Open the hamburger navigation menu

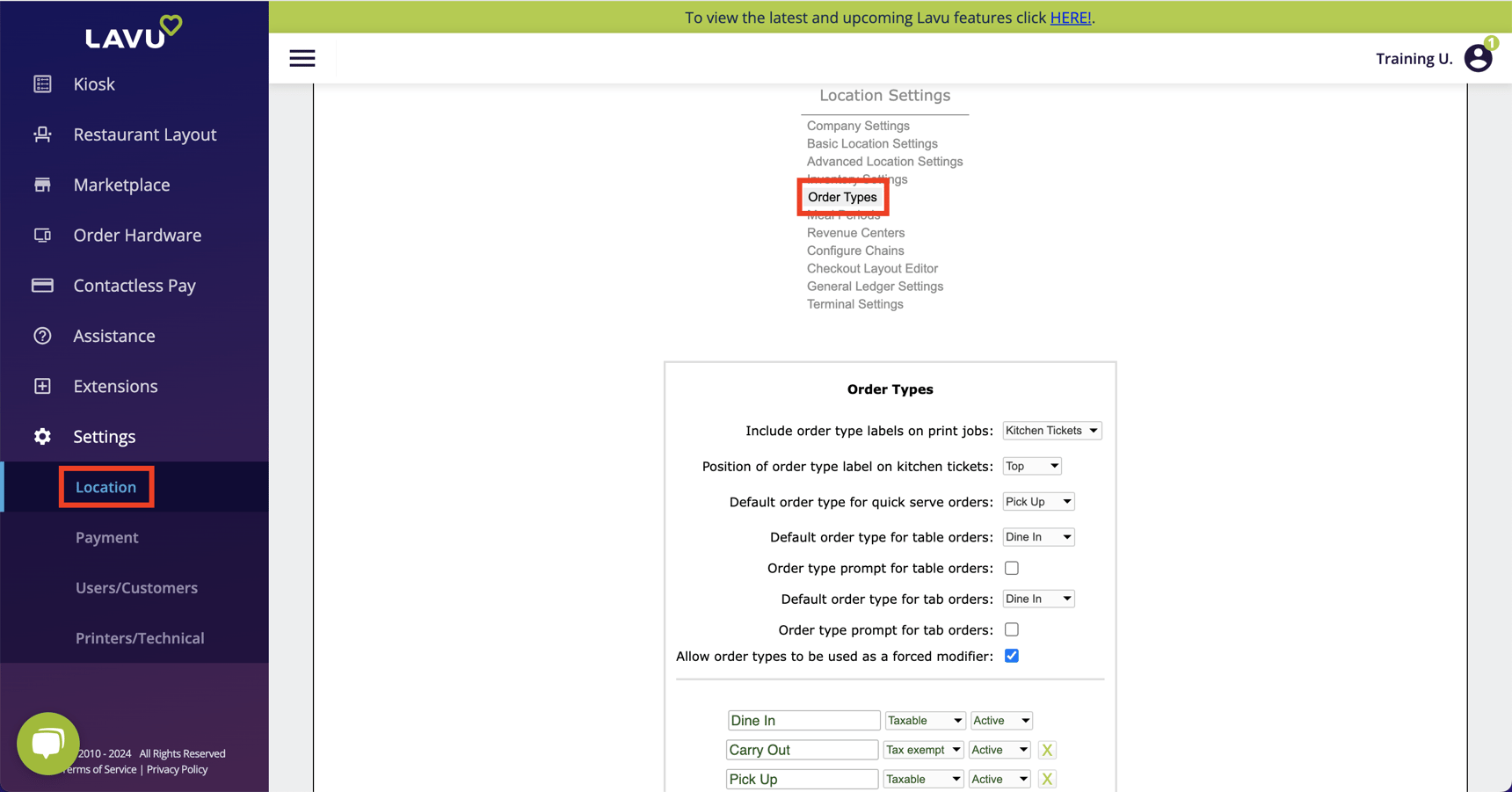(x=302, y=58)
